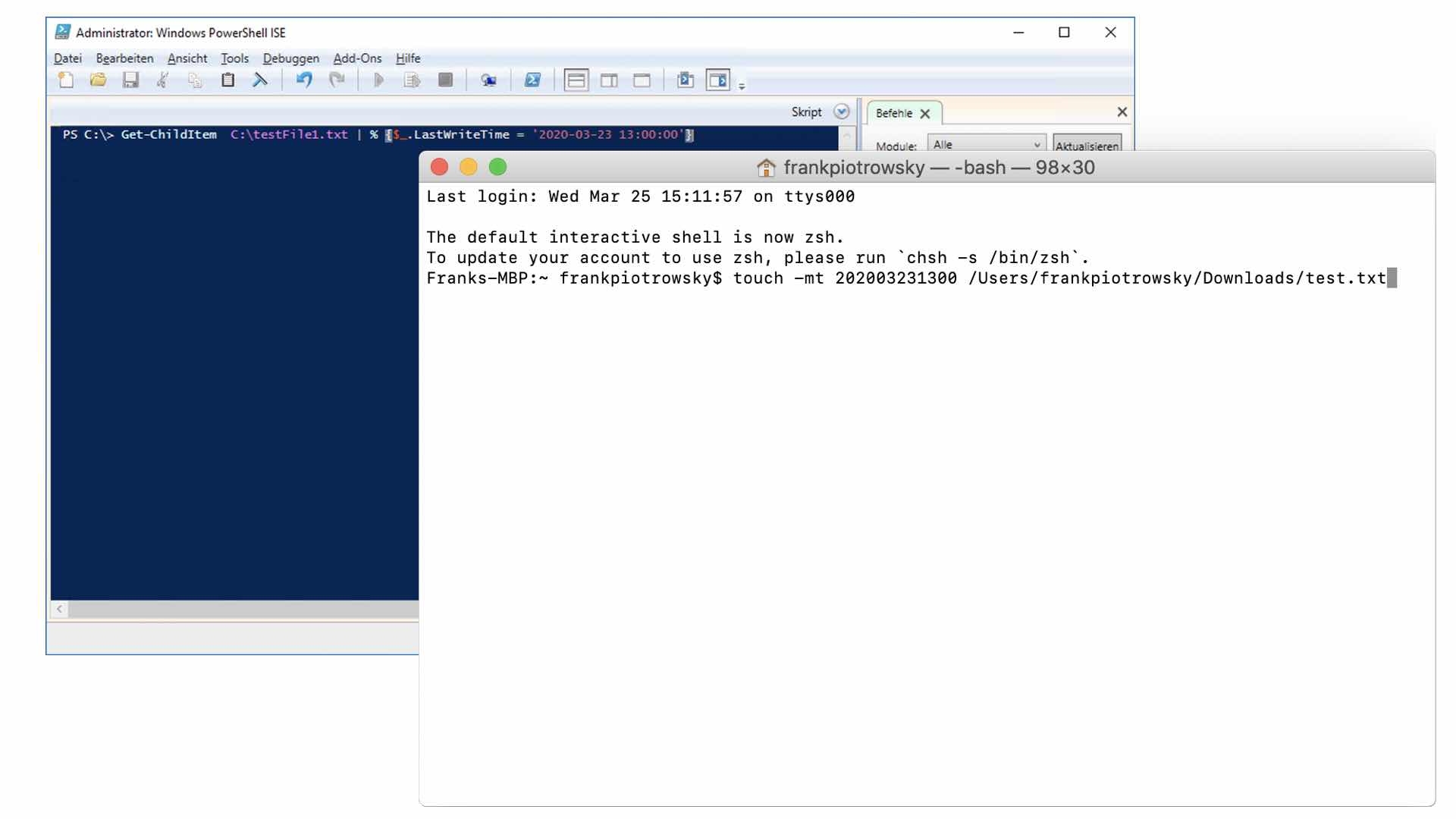The image size is (1456, 819).
Task: Click the Get-ChildItem command text in the console
Action: (x=168, y=134)
